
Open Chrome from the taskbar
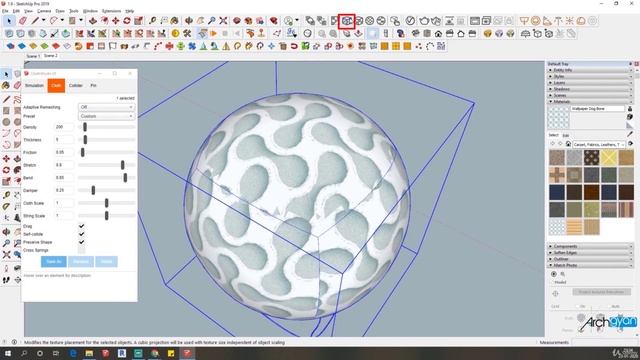tap(154, 353)
